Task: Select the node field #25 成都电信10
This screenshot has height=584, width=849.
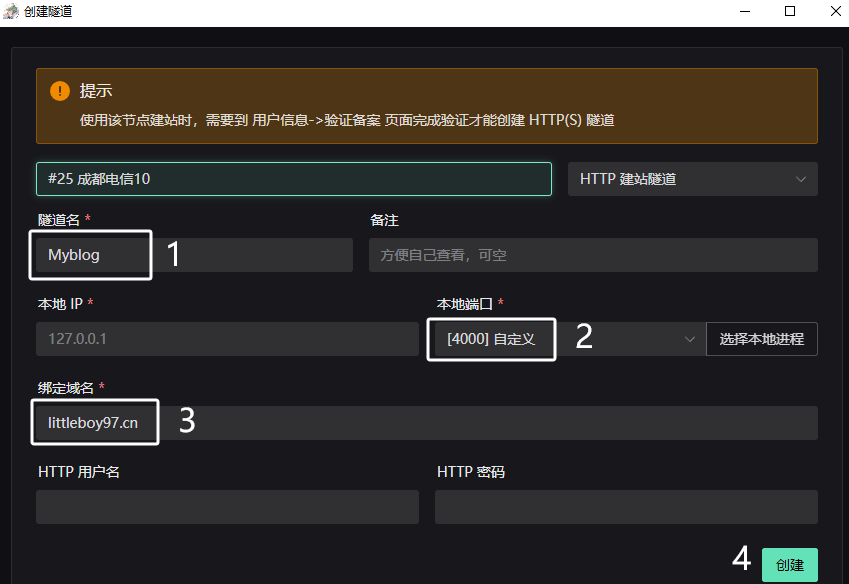Action: (294, 179)
